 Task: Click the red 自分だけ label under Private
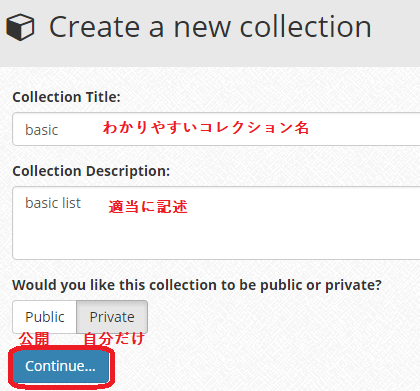pos(114,339)
